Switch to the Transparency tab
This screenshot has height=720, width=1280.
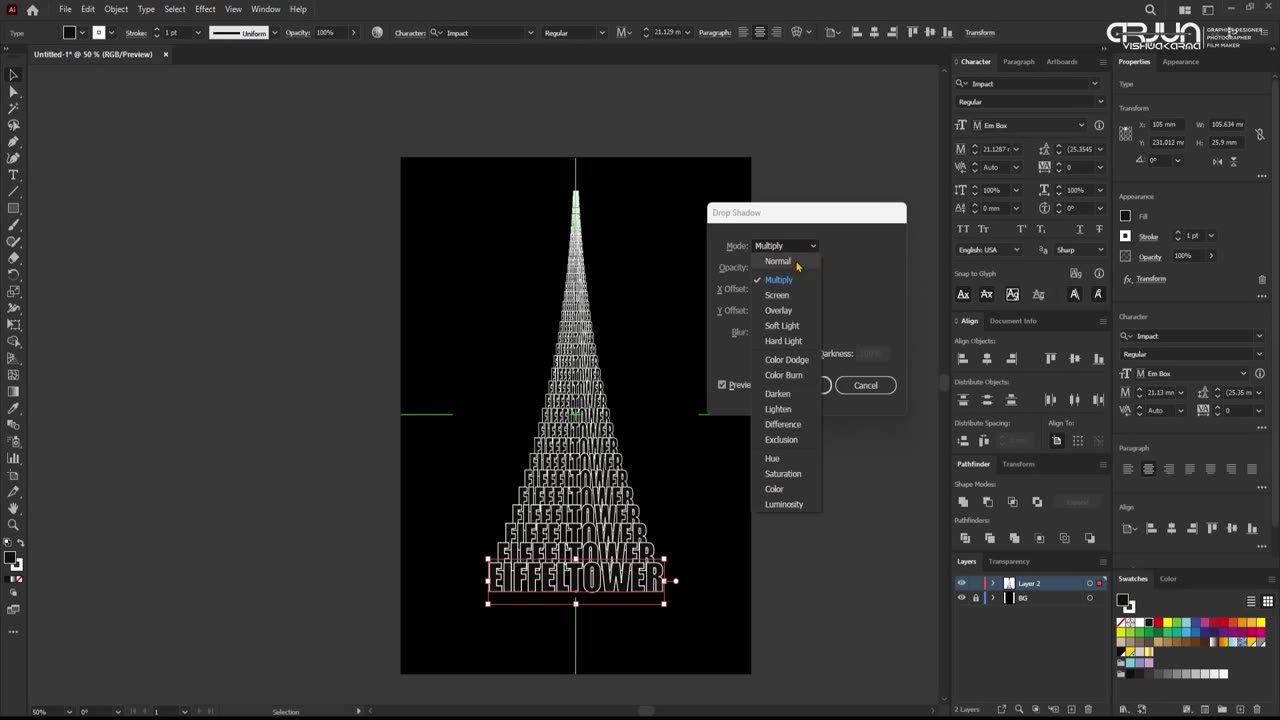pos(1009,561)
